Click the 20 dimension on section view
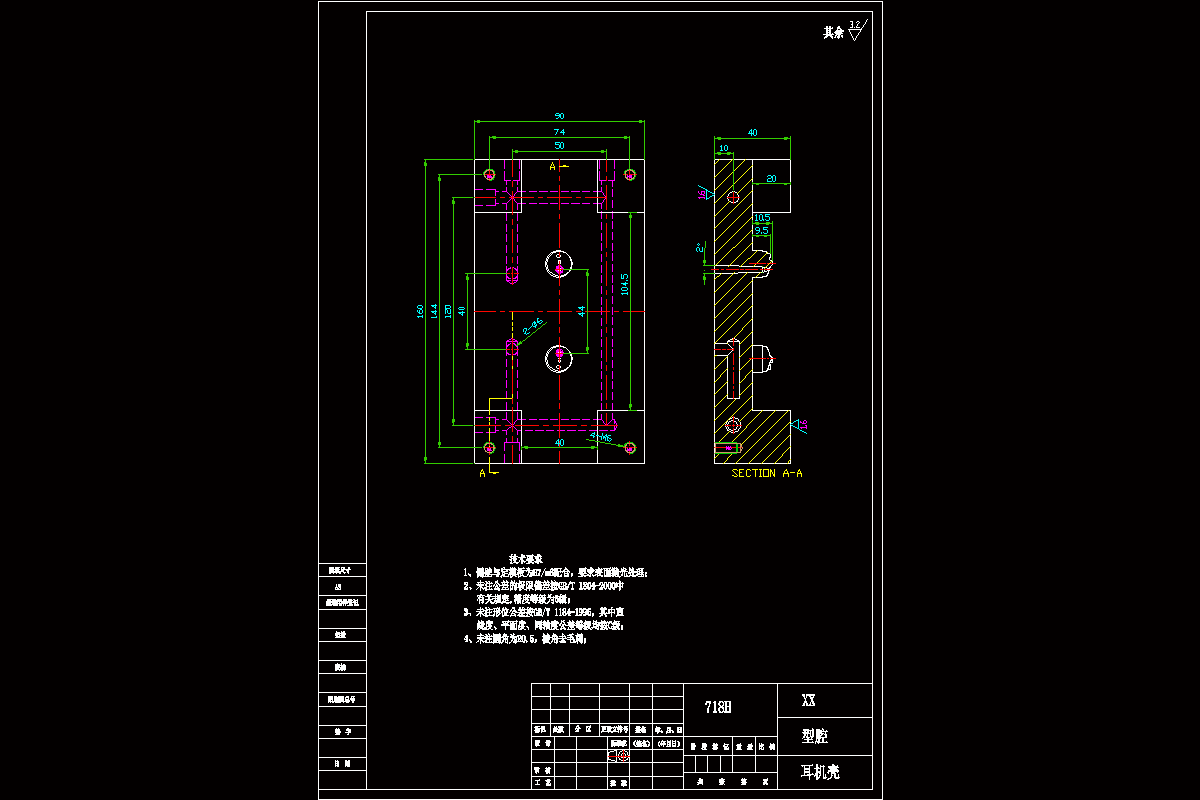This screenshot has height=800, width=1200. click(771, 178)
